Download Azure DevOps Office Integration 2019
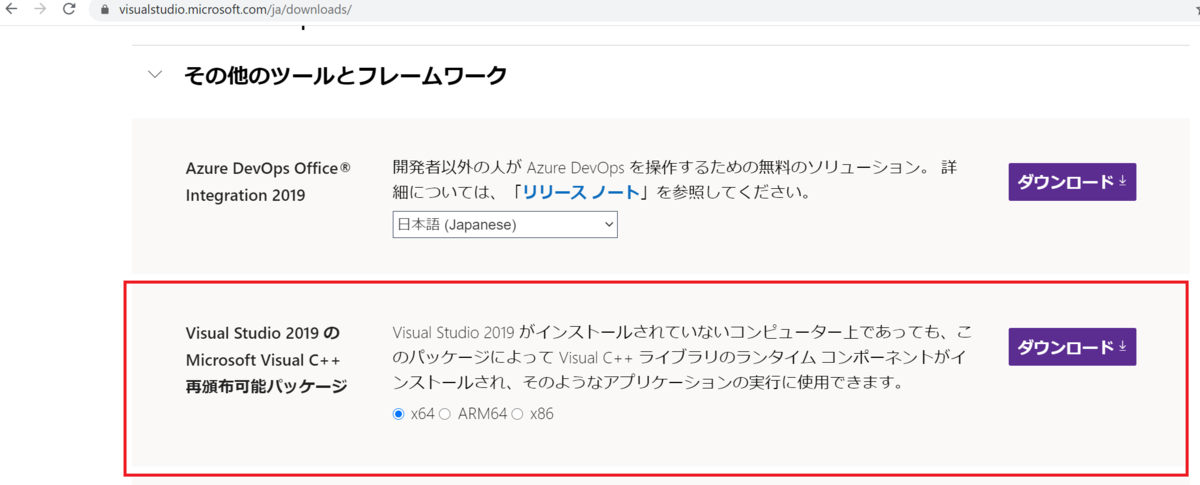The image size is (1200, 485). 1072,182
